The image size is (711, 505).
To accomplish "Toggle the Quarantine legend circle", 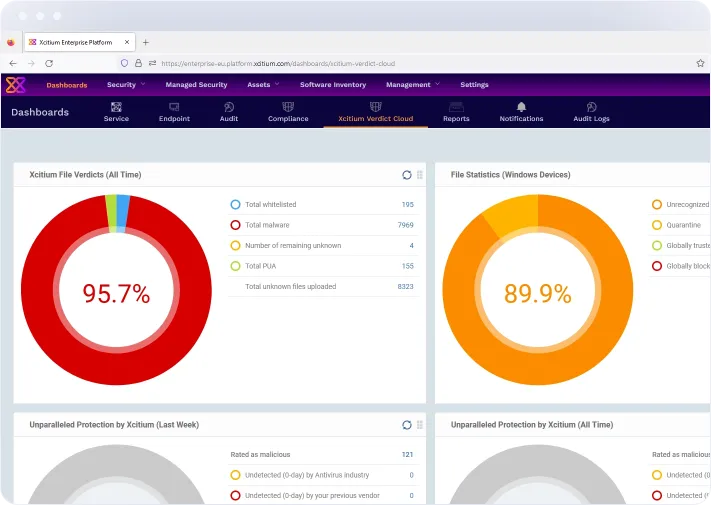I will tap(657, 225).
